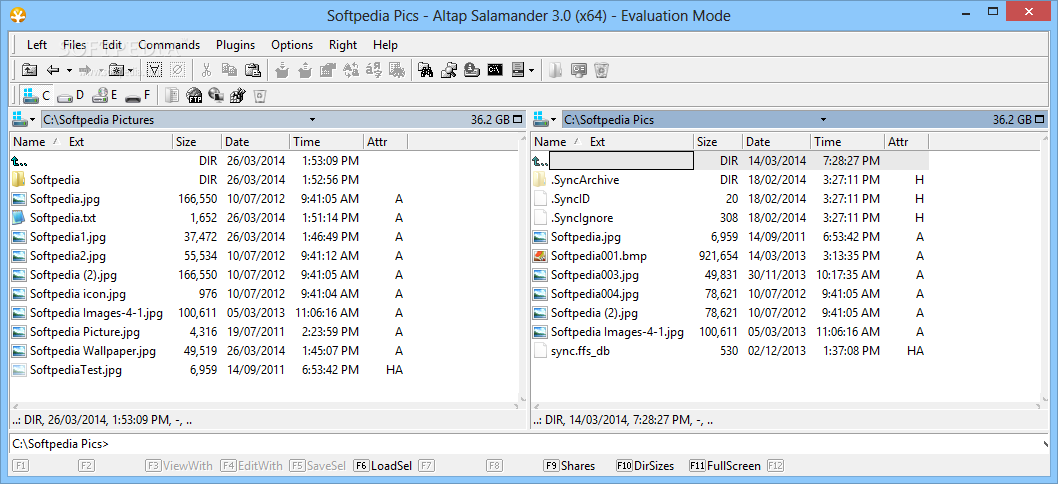
Task: Click the Unpack files toolbar icon
Action: (x=305, y=70)
